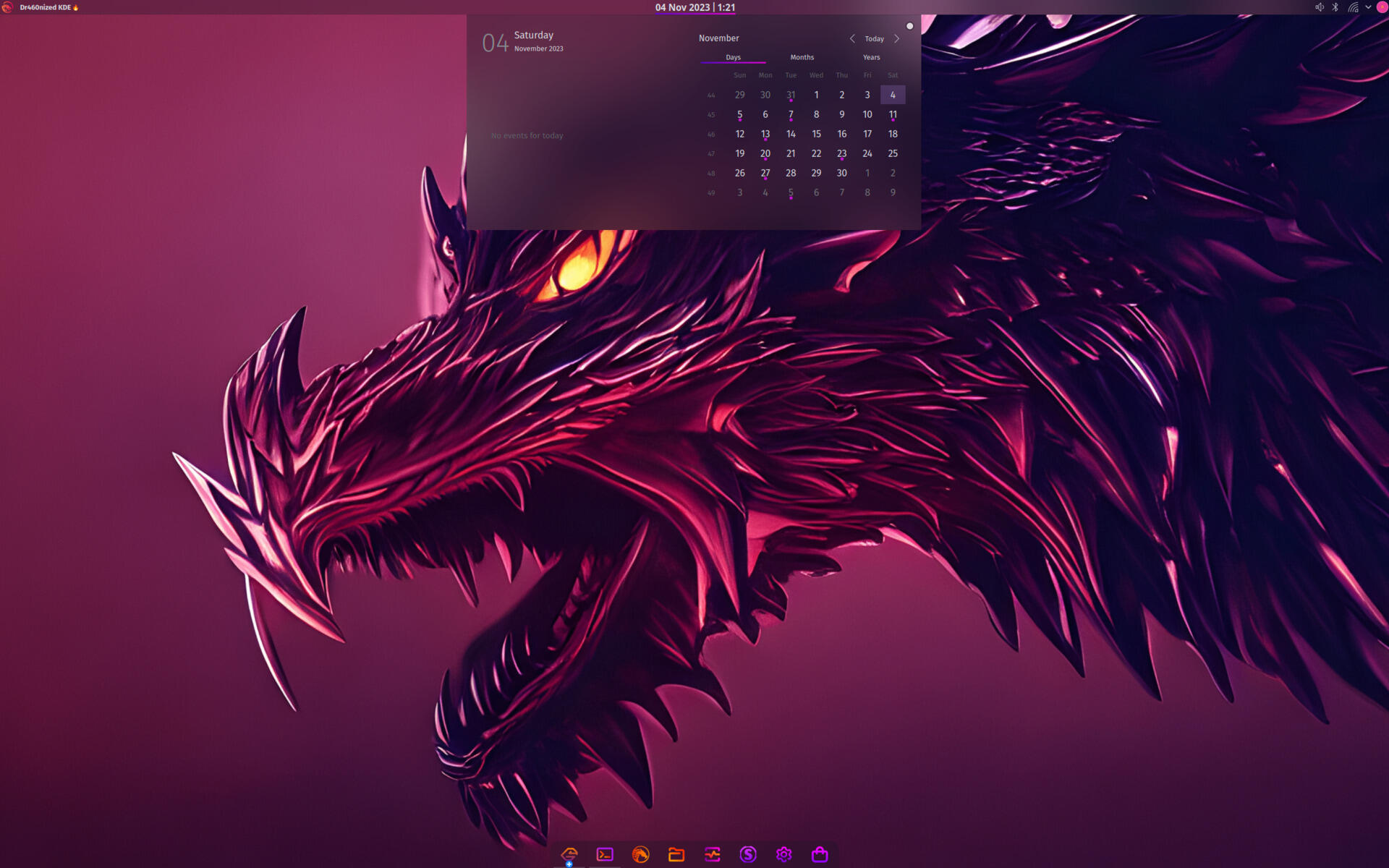The width and height of the screenshot is (1389, 868).
Task: Go to the next month
Action: tap(897, 38)
